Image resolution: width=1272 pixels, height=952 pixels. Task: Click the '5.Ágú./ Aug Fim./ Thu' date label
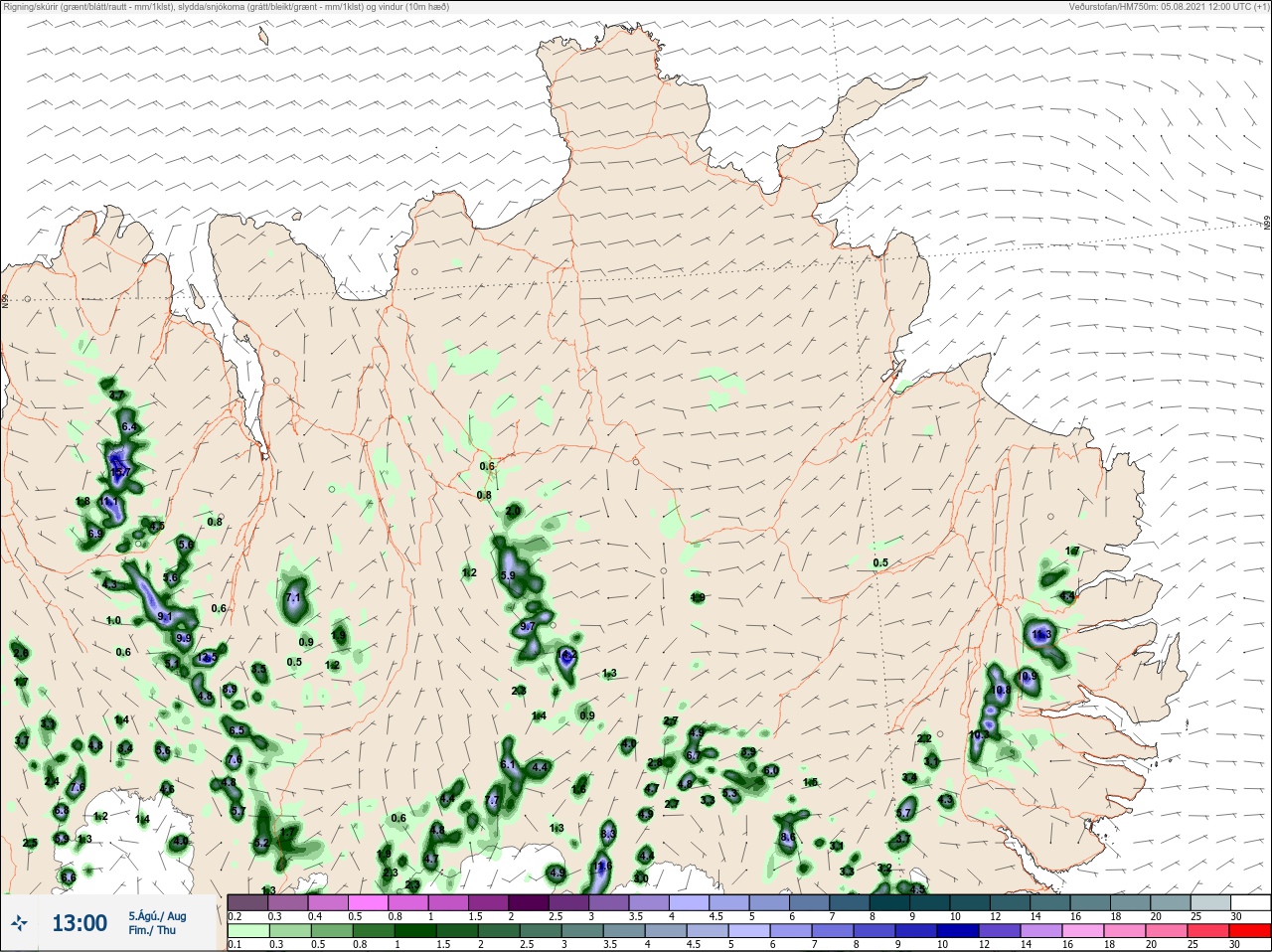(x=156, y=923)
